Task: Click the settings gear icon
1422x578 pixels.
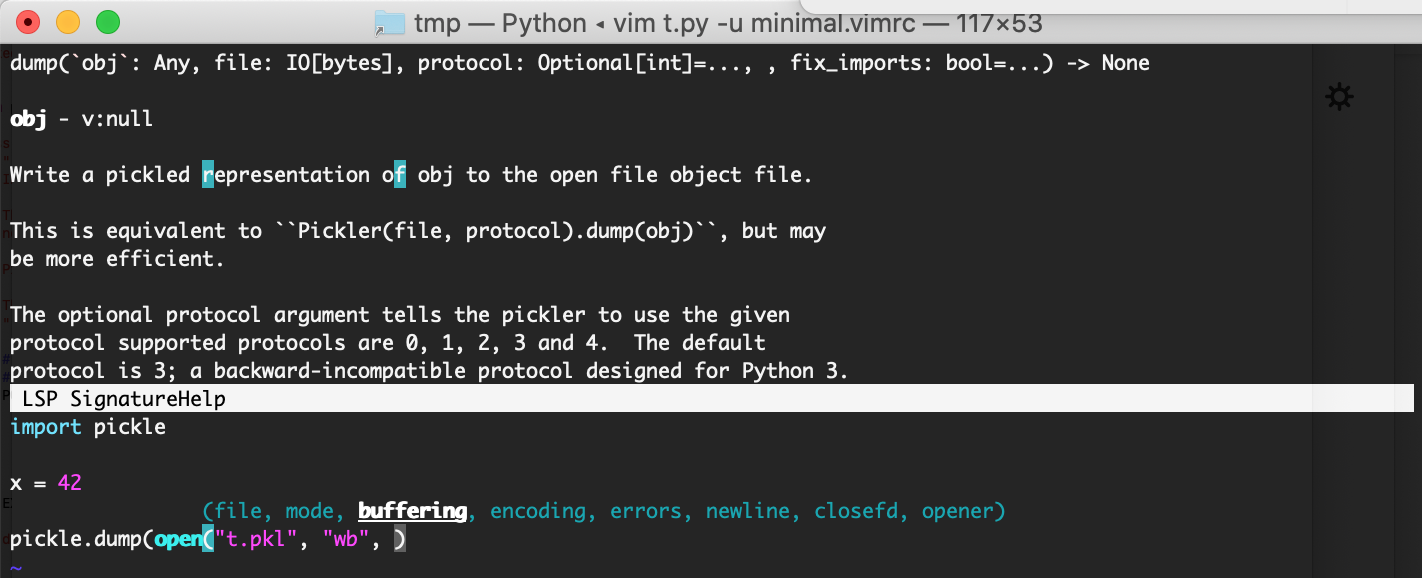Action: tap(1340, 96)
